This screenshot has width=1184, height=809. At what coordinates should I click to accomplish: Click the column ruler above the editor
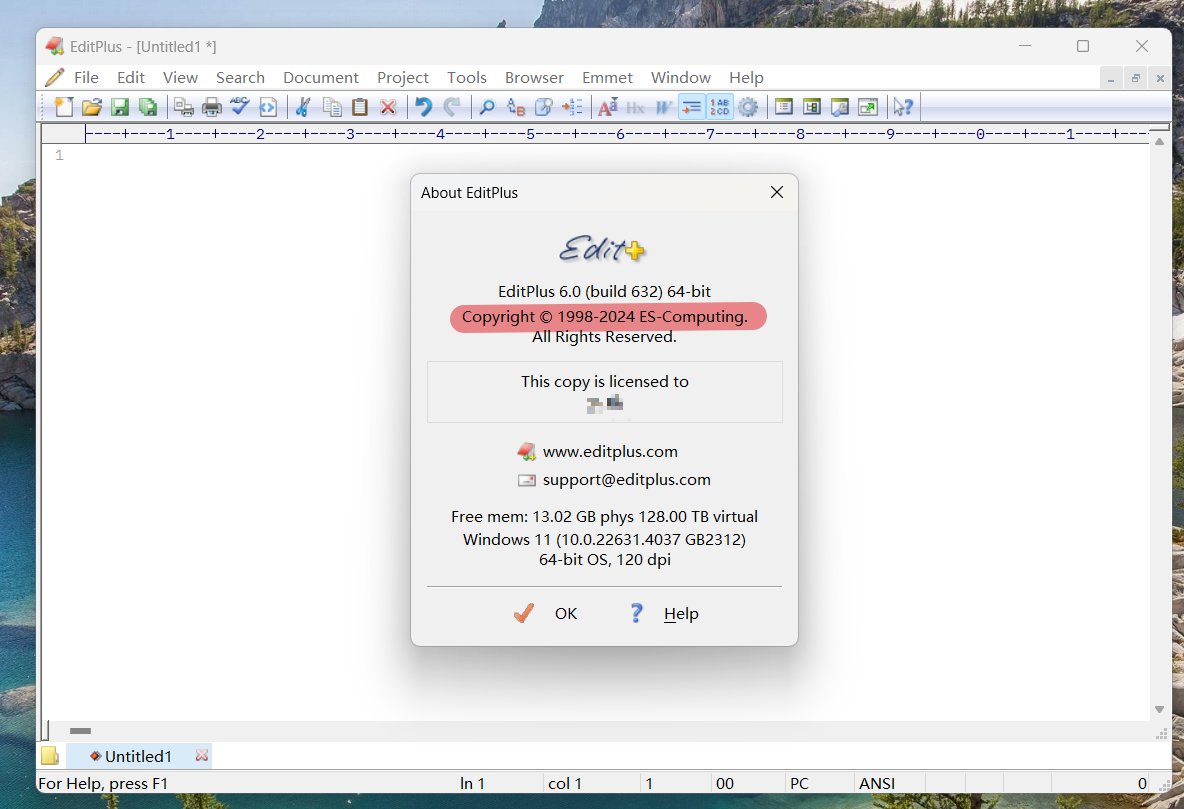click(x=616, y=134)
